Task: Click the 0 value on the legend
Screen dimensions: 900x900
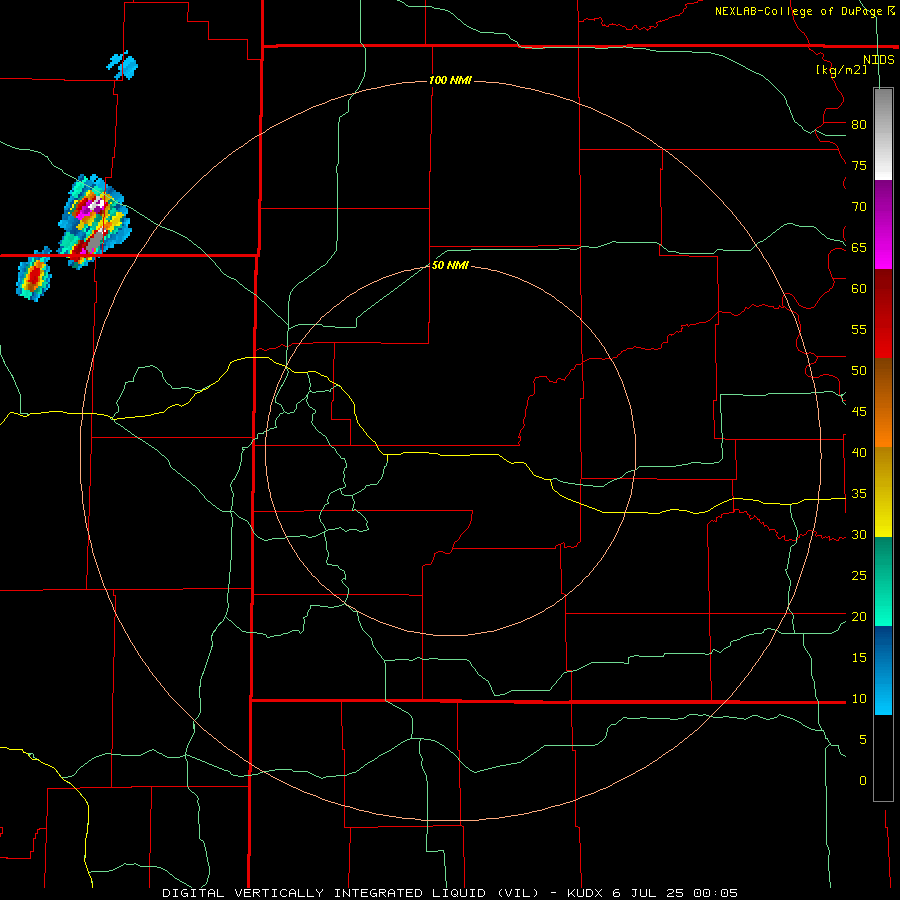Action: click(x=863, y=781)
